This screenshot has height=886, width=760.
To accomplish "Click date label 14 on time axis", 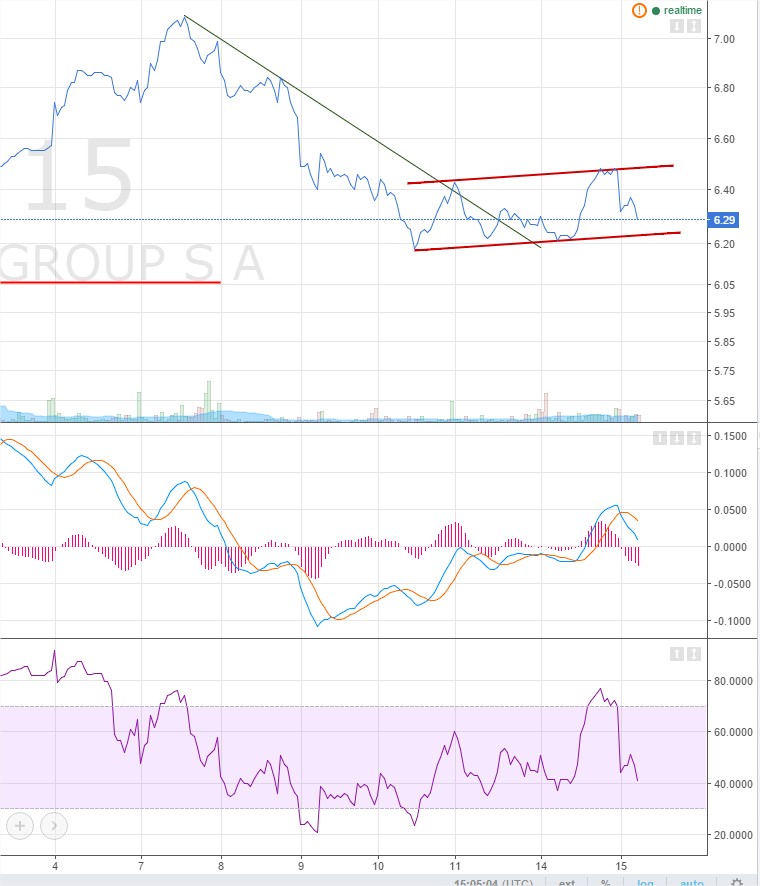I will point(541,866).
